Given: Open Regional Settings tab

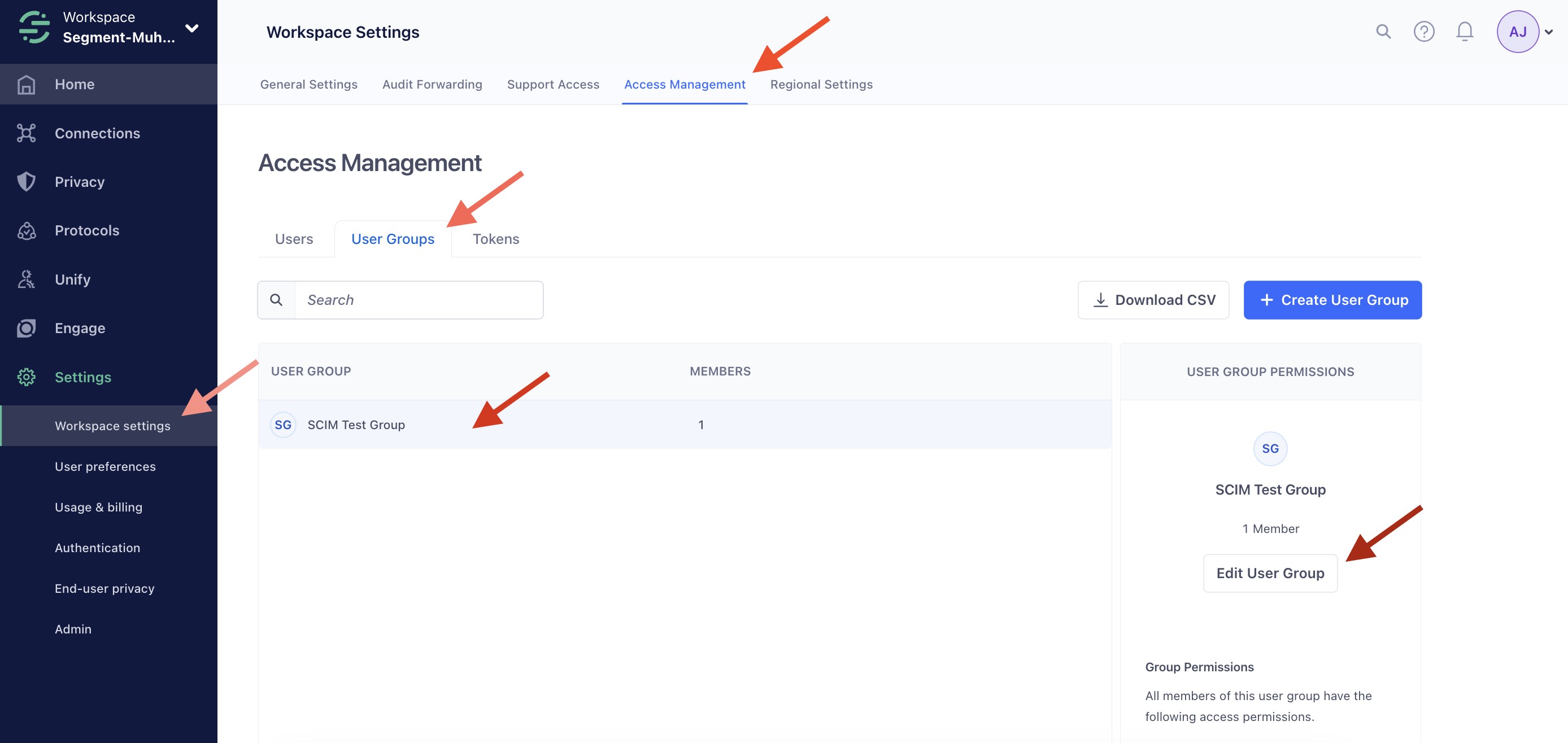Looking at the screenshot, I should 821,84.
